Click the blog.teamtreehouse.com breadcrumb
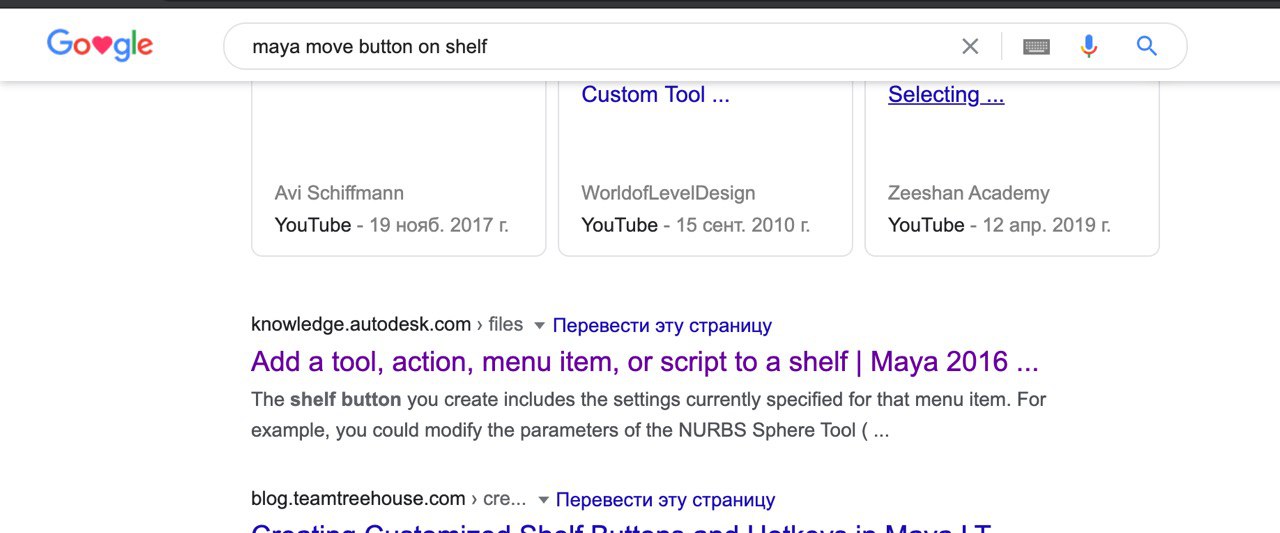This screenshot has height=533, width=1280. 389,499
